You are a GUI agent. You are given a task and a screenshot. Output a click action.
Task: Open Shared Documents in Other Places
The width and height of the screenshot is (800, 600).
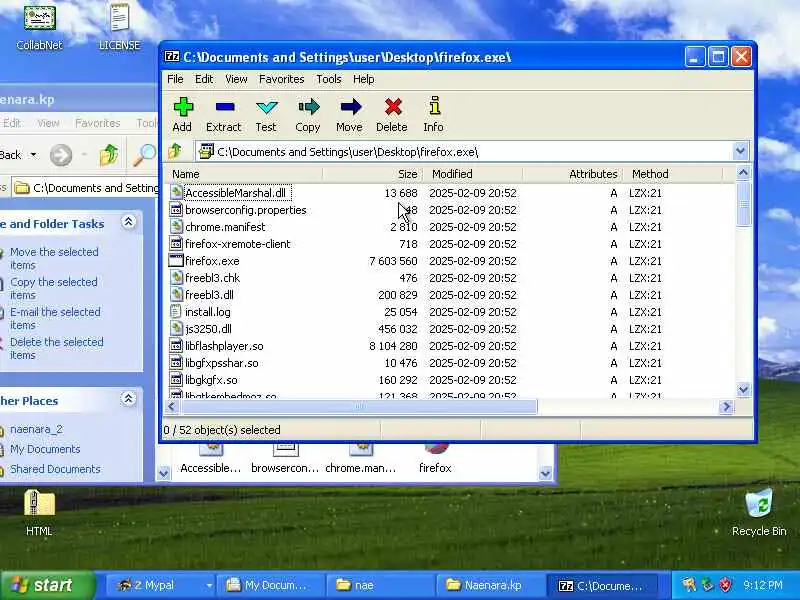coord(55,469)
